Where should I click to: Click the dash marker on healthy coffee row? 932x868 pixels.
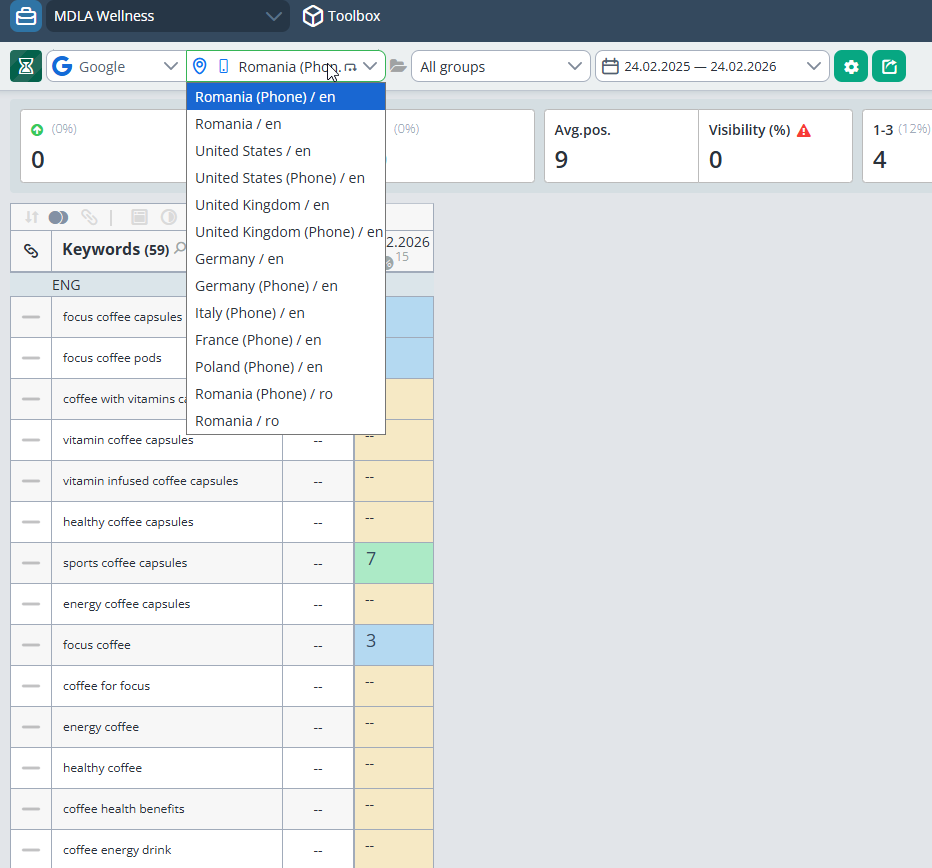(31, 768)
